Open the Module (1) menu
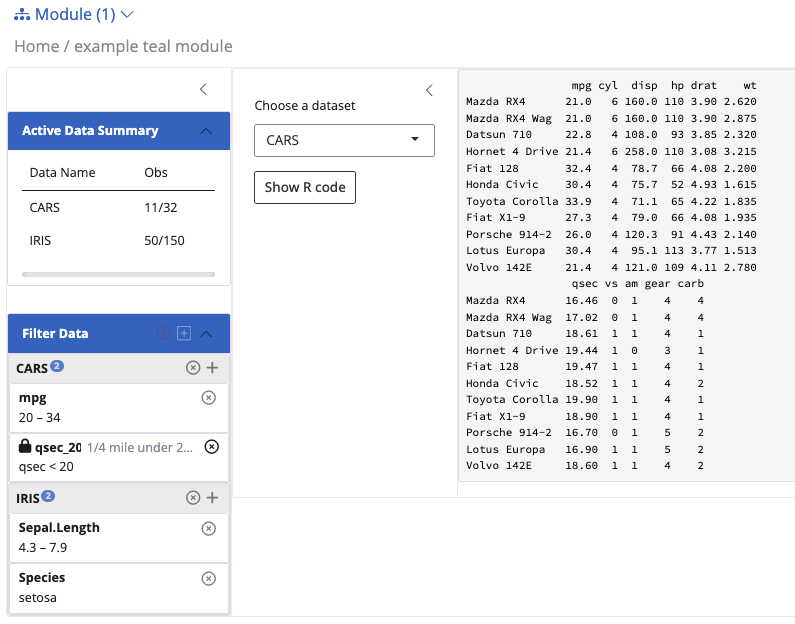This screenshot has height=624, width=795. [x=75, y=15]
